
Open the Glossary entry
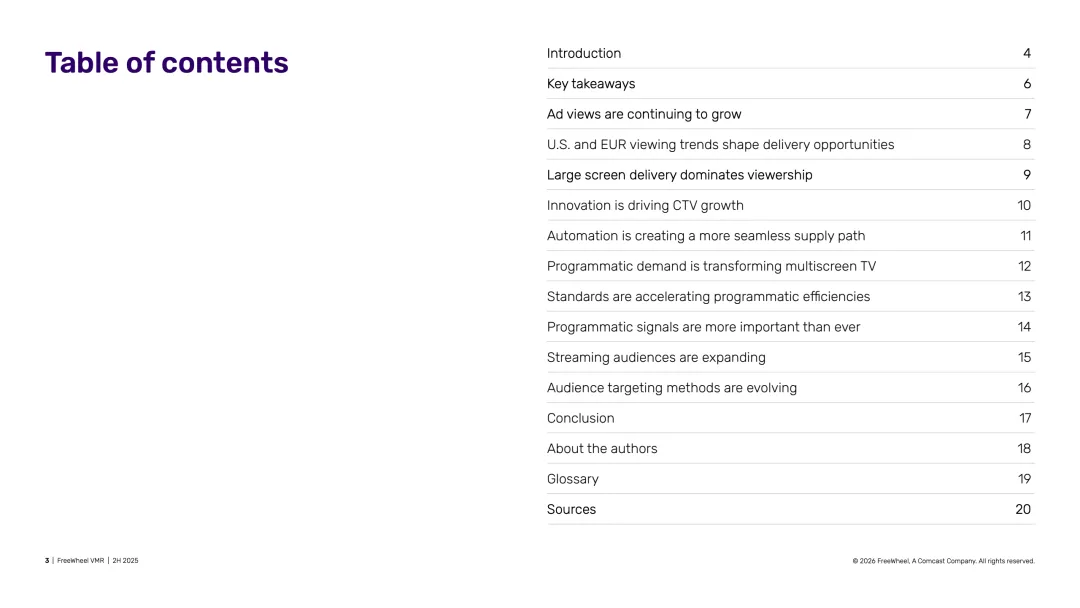[x=573, y=479]
